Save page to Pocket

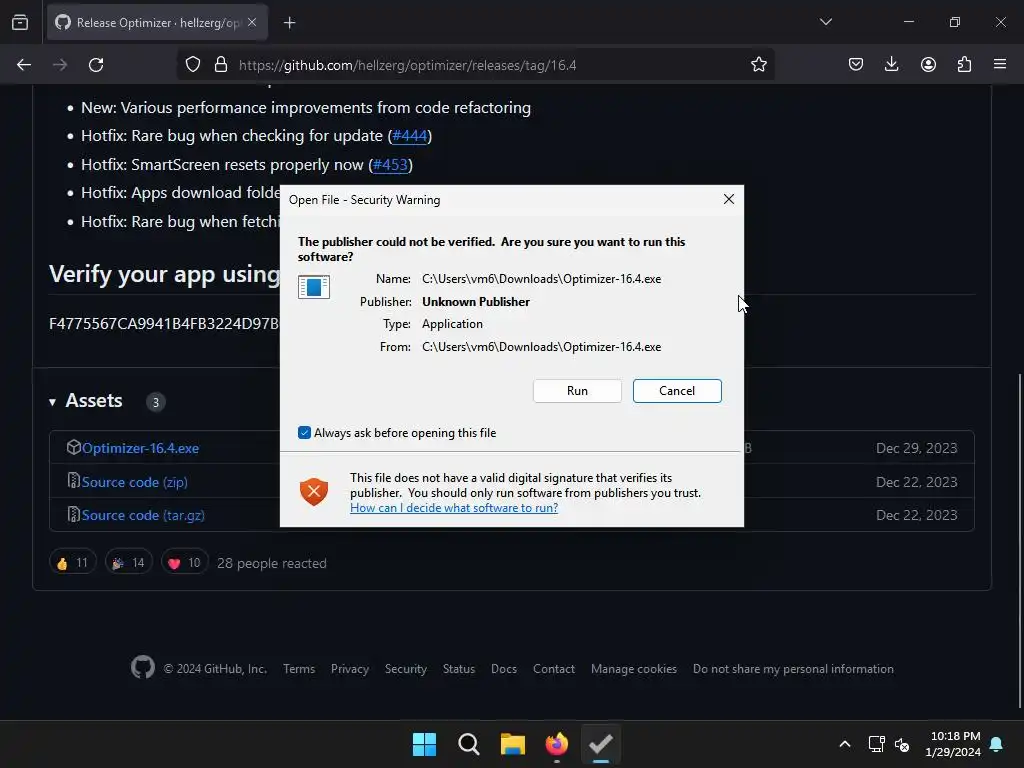click(856, 65)
